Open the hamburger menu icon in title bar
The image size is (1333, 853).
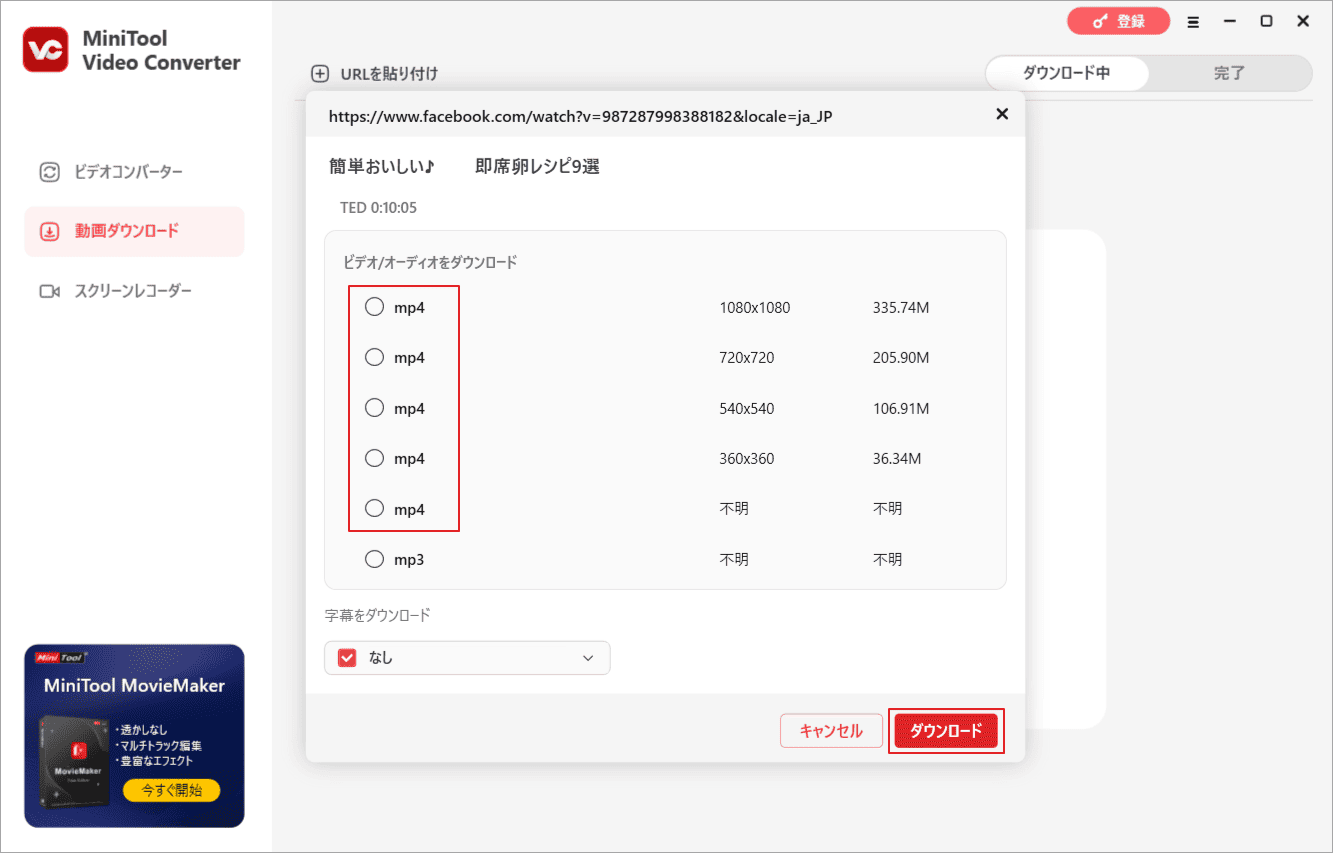point(1193,21)
